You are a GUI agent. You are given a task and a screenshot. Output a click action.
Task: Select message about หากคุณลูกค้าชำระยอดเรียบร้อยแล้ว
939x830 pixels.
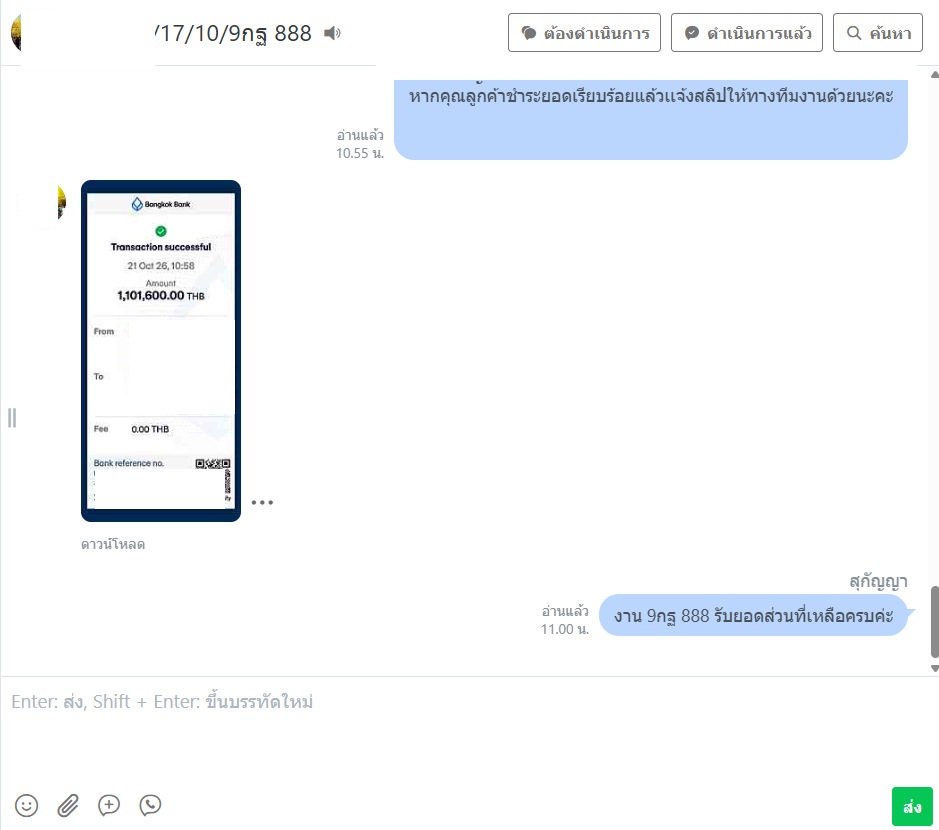click(651, 120)
